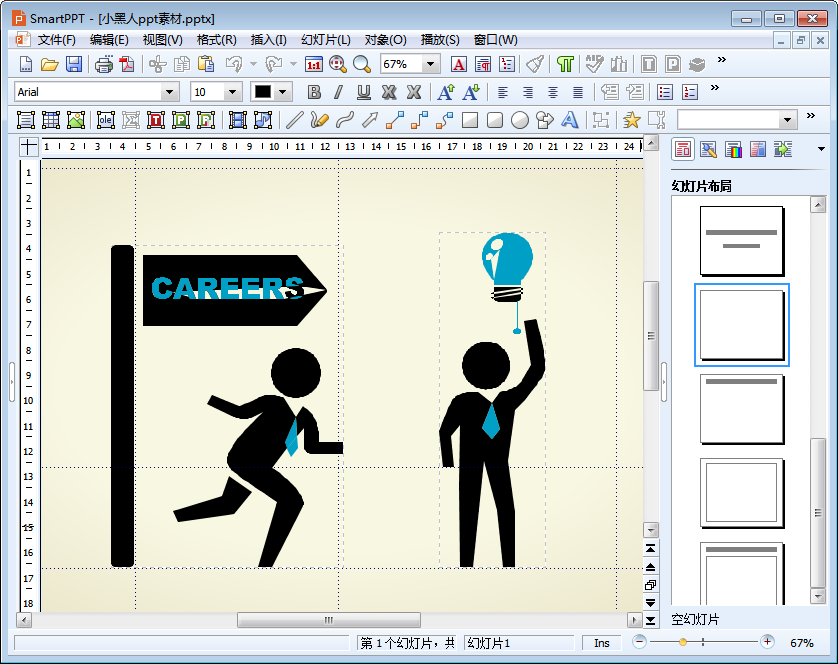Toggle the slide layout sidebar panel
Viewport: 838px width, 664px height.
click(683, 150)
